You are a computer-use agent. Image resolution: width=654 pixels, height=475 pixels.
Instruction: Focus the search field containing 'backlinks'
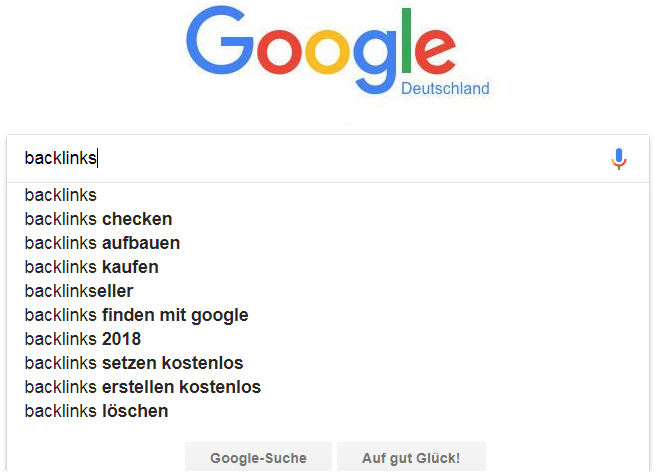click(x=300, y=159)
